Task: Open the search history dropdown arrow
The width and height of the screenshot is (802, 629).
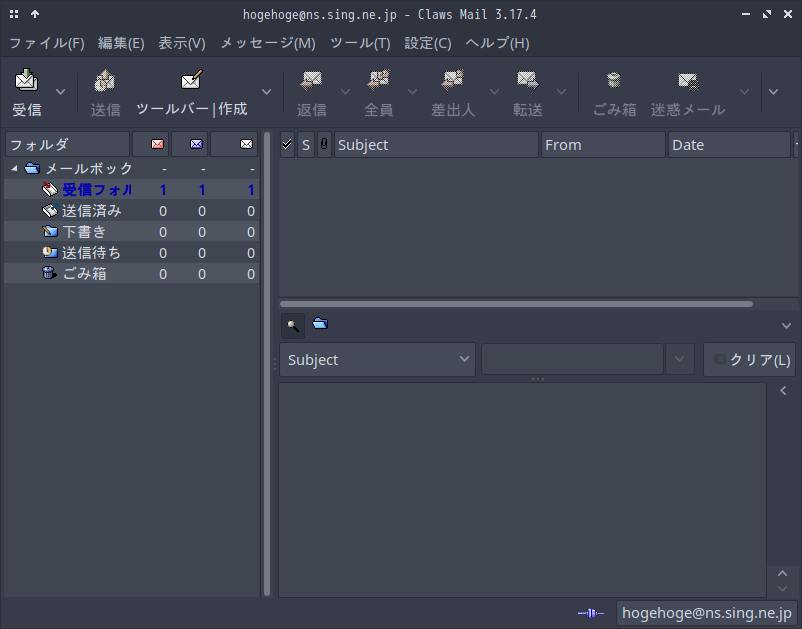Action: click(x=680, y=360)
